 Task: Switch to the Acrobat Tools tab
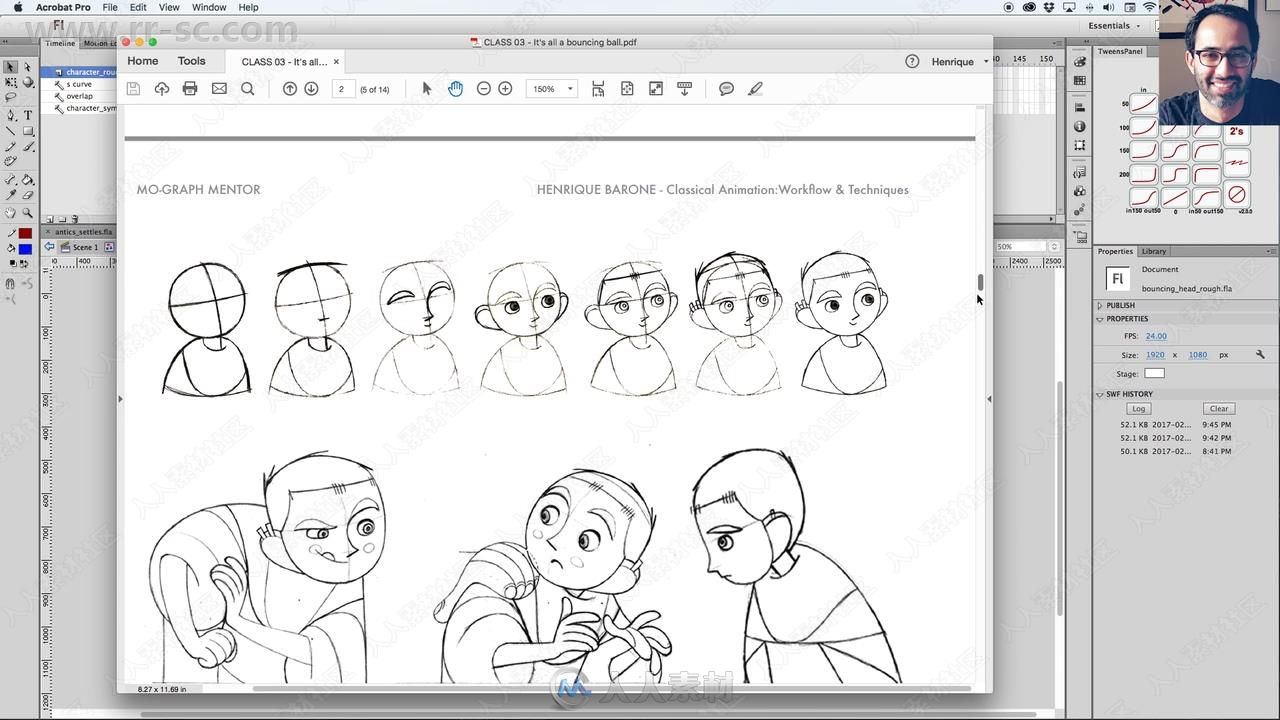(192, 61)
